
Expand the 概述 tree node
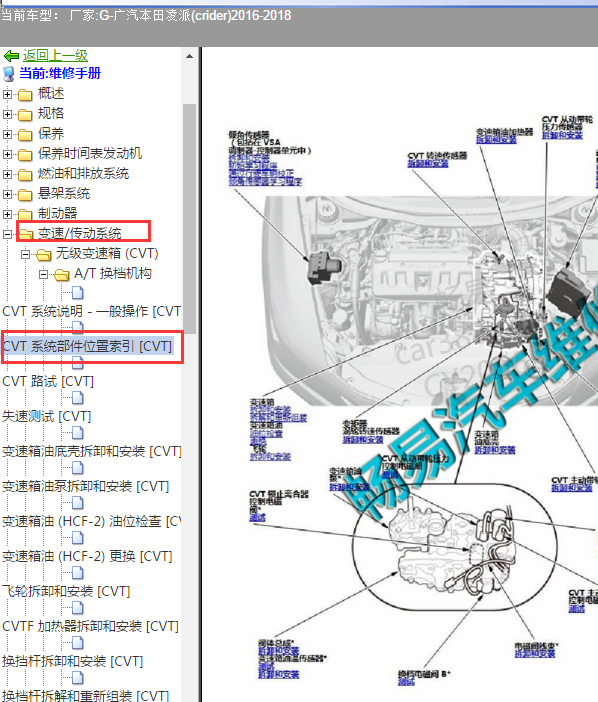pyautogui.click(x=7, y=94)
